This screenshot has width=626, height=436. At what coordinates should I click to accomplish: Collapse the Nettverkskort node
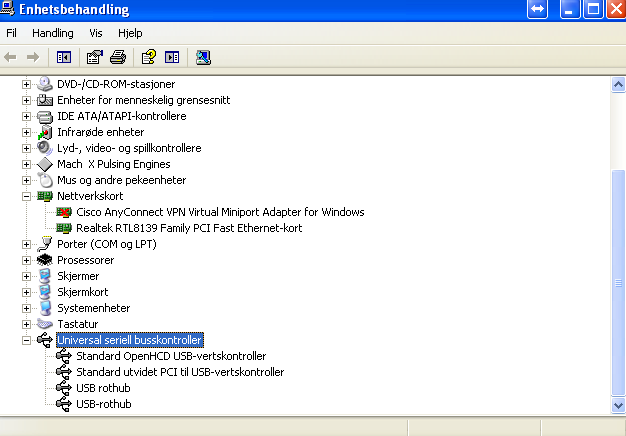click(x=26, y=196)
